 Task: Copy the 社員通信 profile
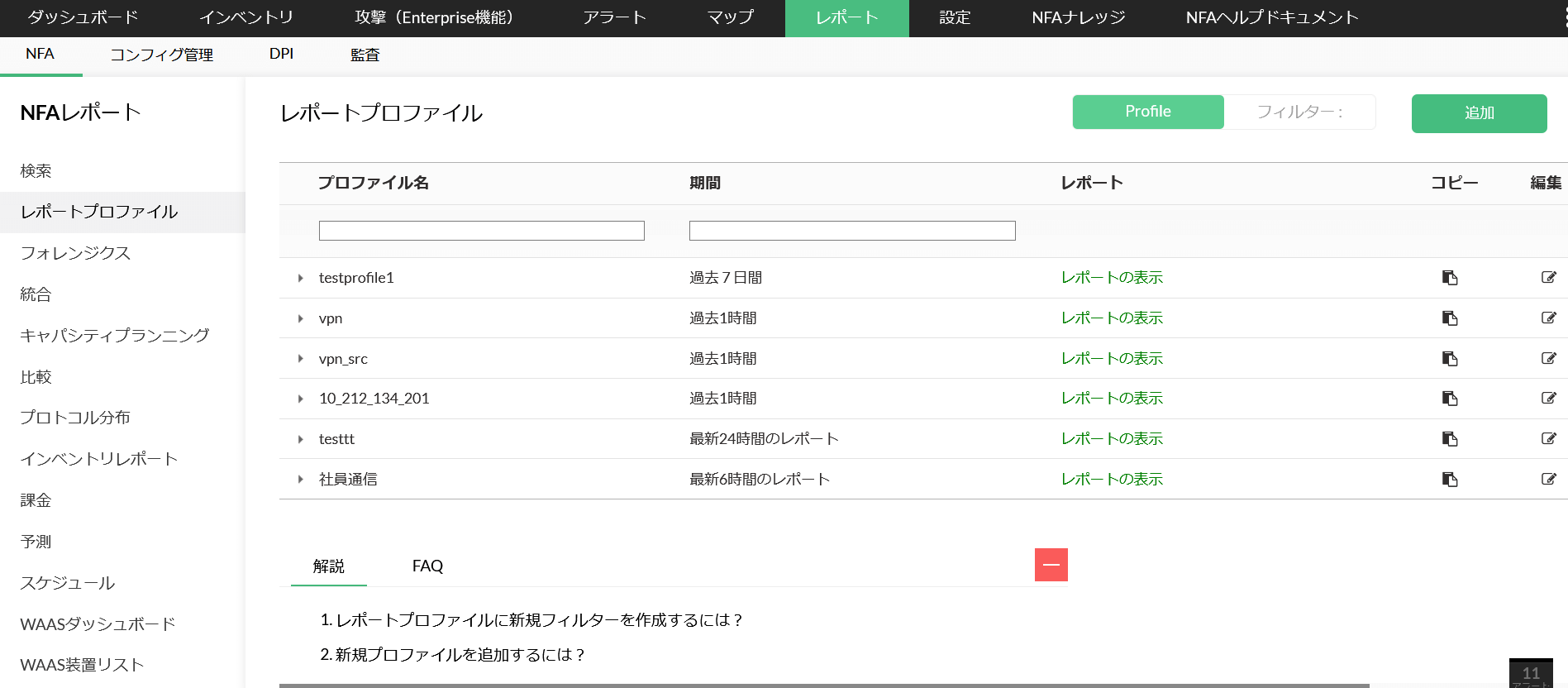pyautogui.click(x=1449, y=480)
